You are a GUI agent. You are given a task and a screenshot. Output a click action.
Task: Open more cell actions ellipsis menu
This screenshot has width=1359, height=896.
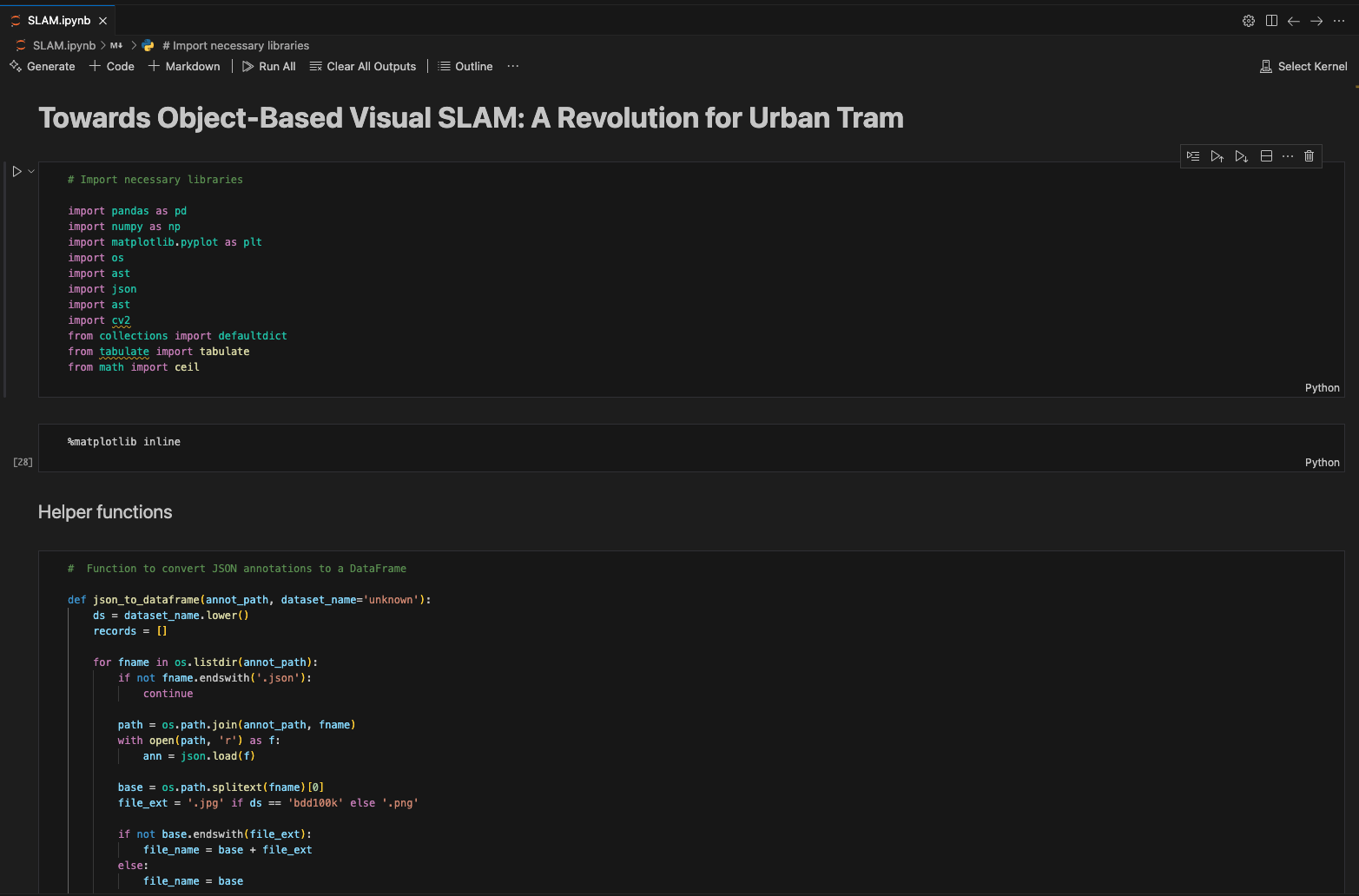(x=1288, y=156)
